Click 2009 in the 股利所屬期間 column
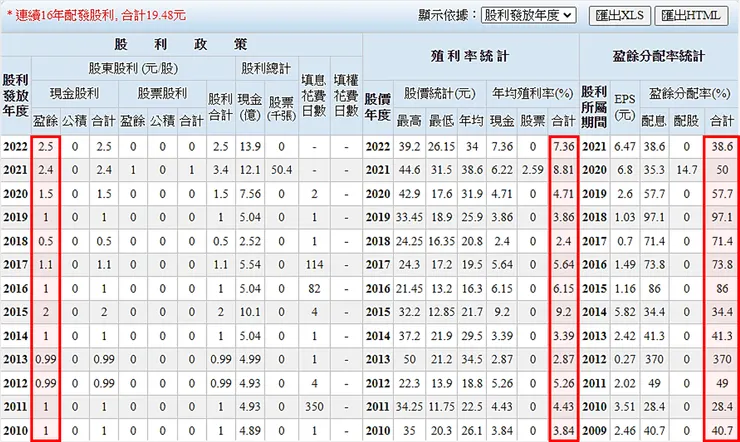Image resolution: width=740 pixels, height=442 pixels. (594, 431)
